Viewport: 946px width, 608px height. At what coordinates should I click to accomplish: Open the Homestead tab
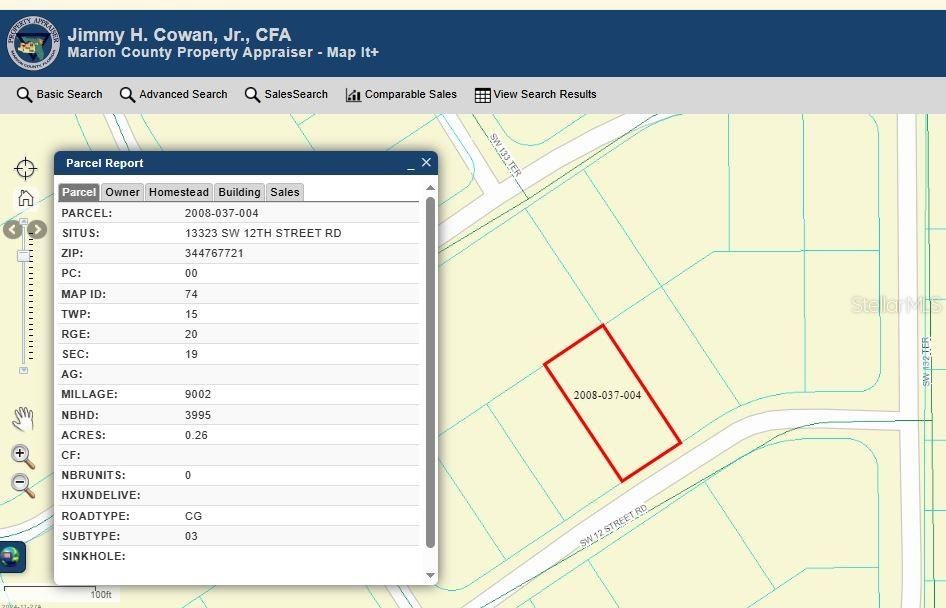[178, 192]
